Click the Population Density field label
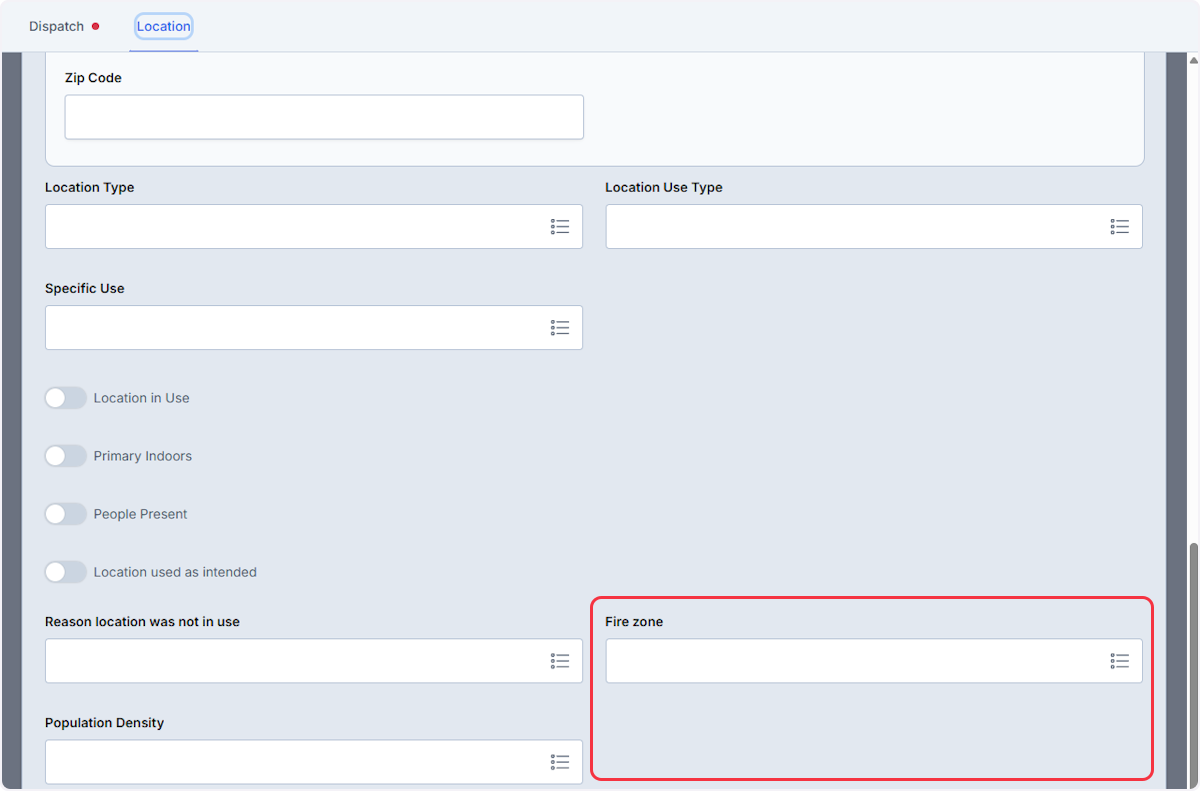The height and width of the screenshot is (791, 1200). tap(104, 723)
